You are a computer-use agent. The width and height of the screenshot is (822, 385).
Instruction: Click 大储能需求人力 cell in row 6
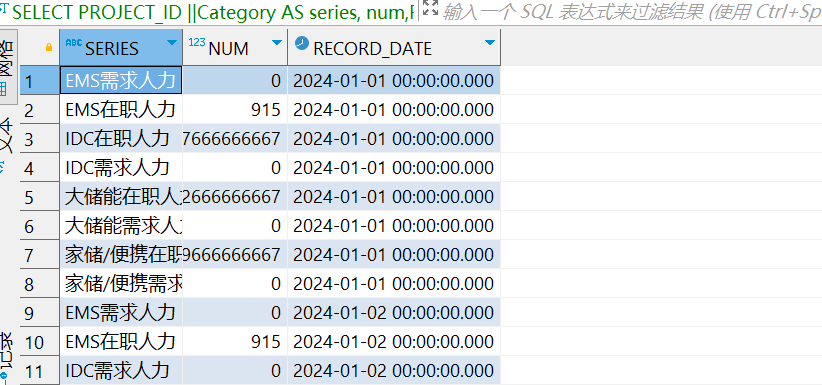tap(121, 226)
